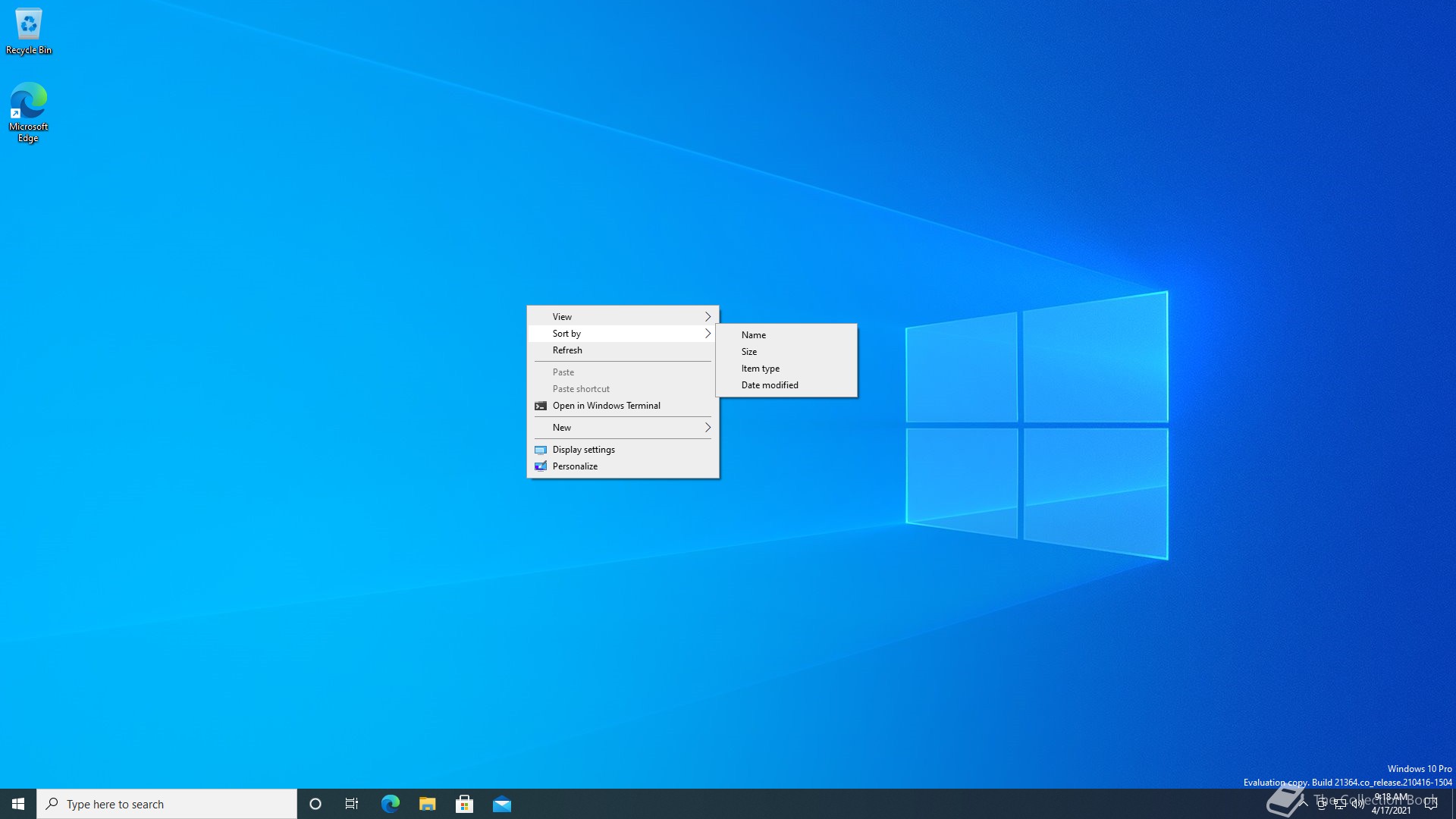
Task: Launch Edge from the taskbar
Action: (390, 804)
